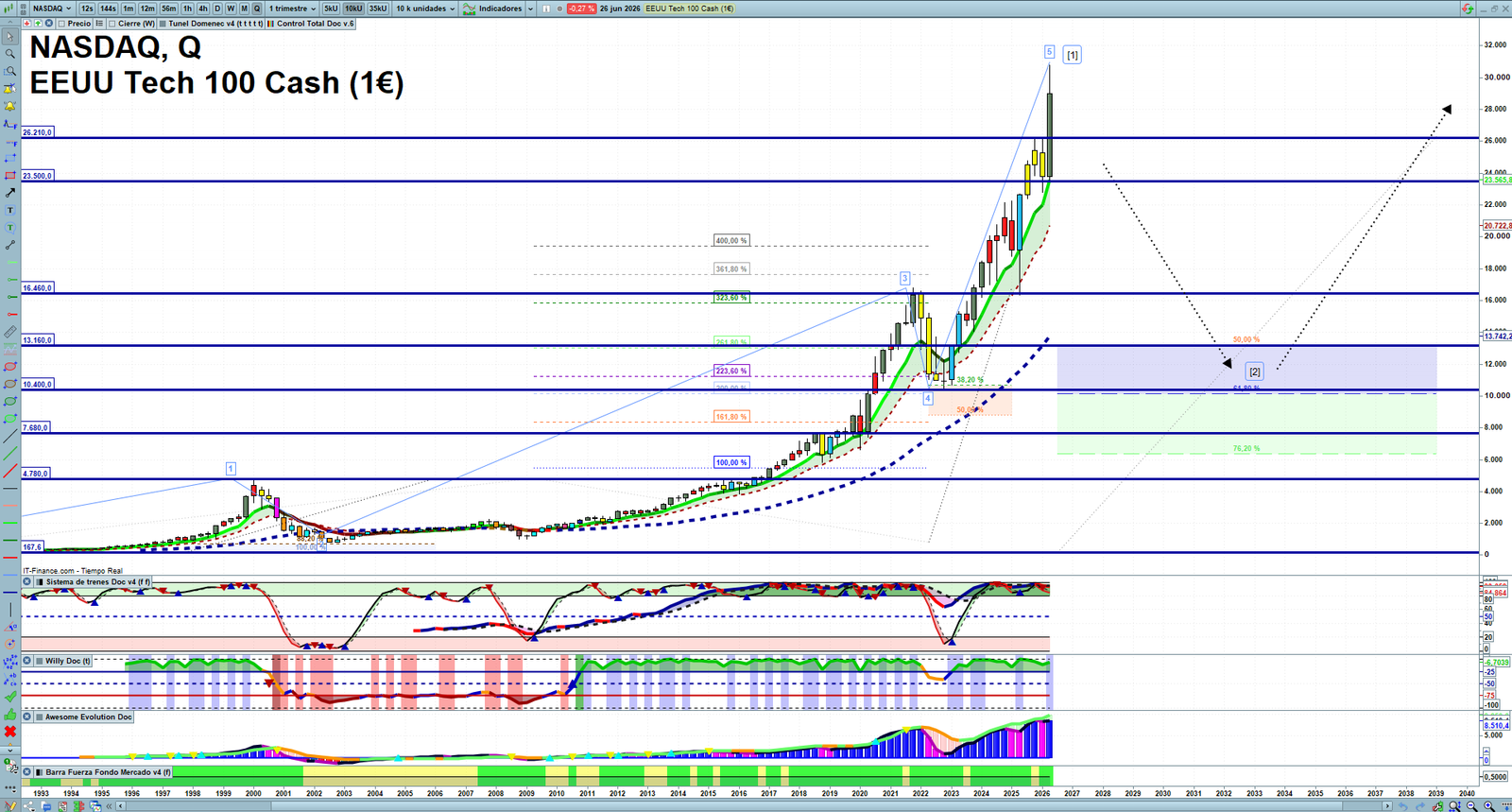
Task: Close the Willy Doc (t) indicator panel
Action: pyautogui.click(x=26, y=661)
